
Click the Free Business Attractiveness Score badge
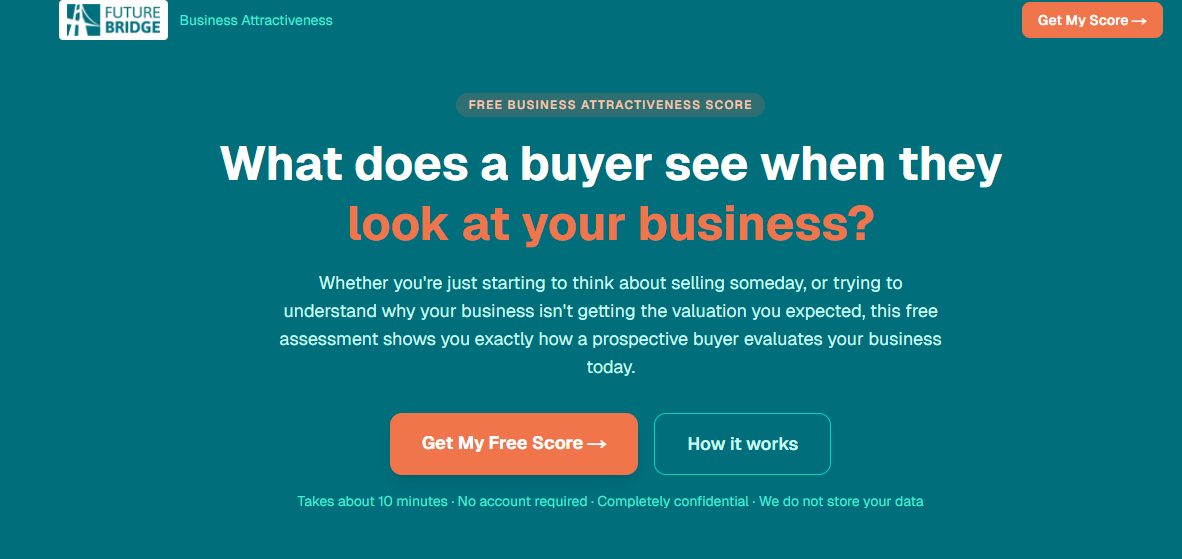click(610, 105)
